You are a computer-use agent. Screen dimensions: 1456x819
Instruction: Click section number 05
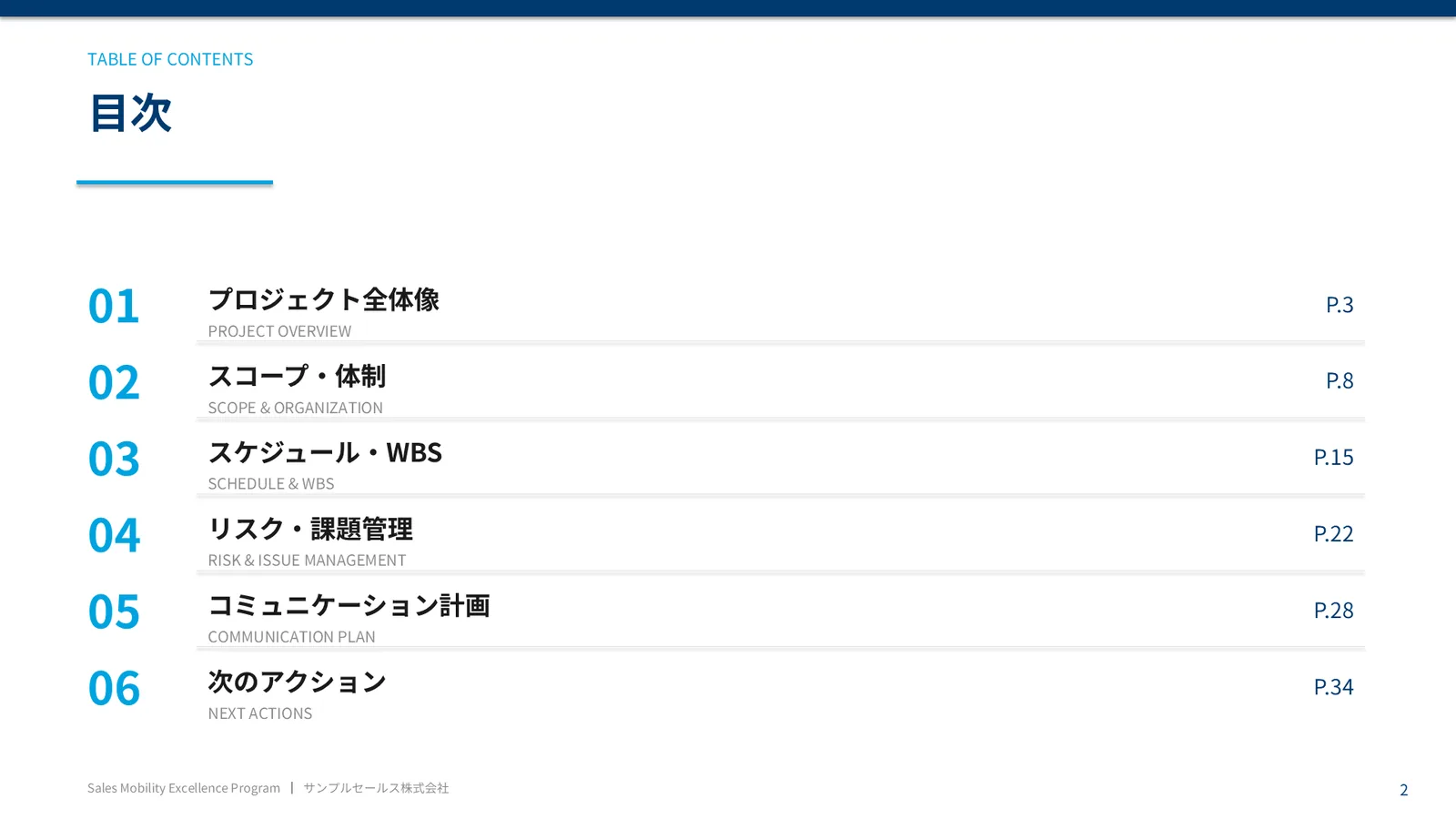click(114, 612)
